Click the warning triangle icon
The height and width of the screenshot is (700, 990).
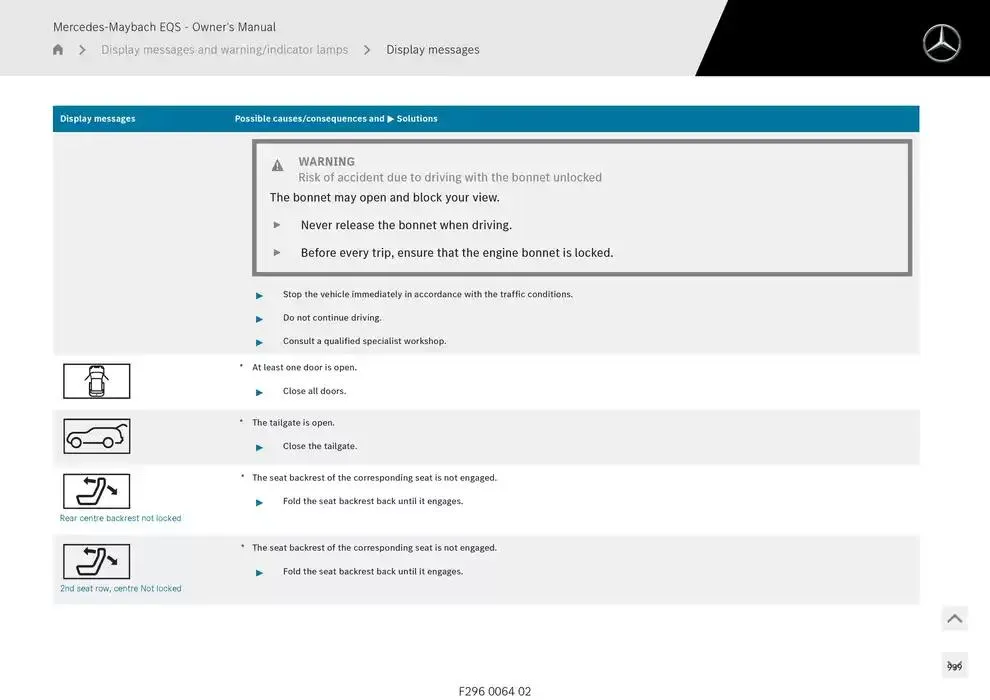point(277,166)
